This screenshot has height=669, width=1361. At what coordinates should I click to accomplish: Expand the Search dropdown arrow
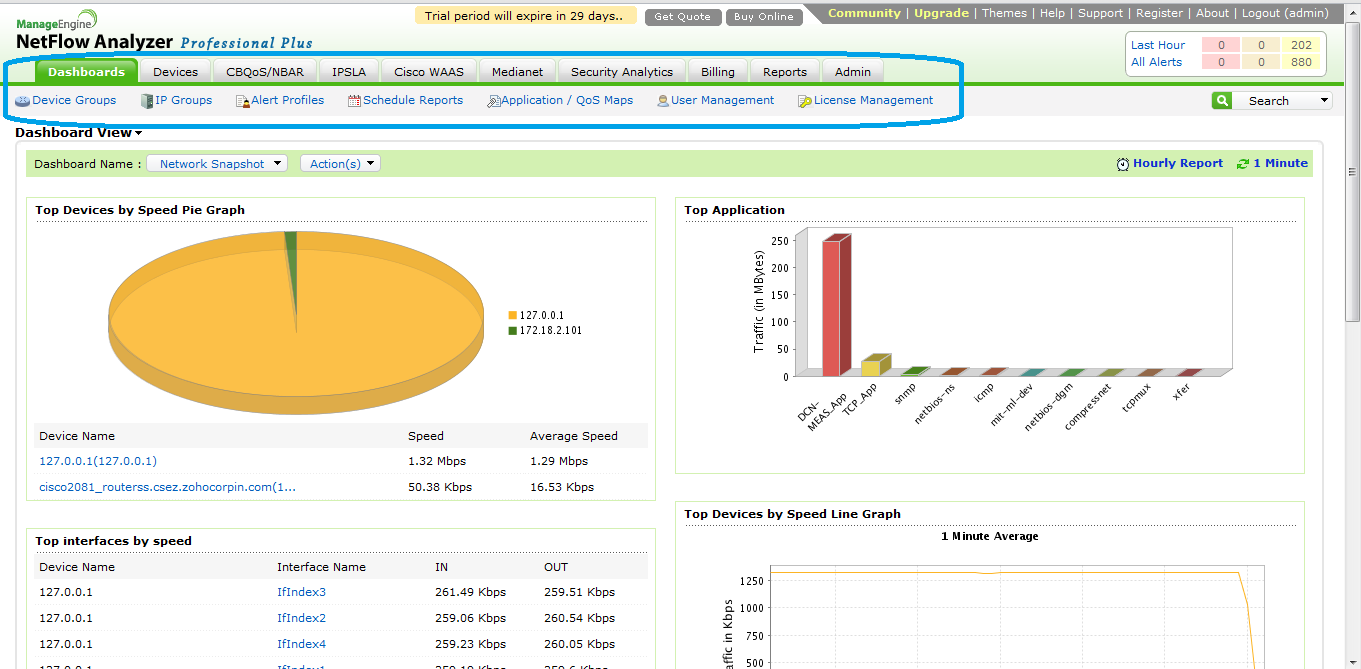coord(1325,100)
